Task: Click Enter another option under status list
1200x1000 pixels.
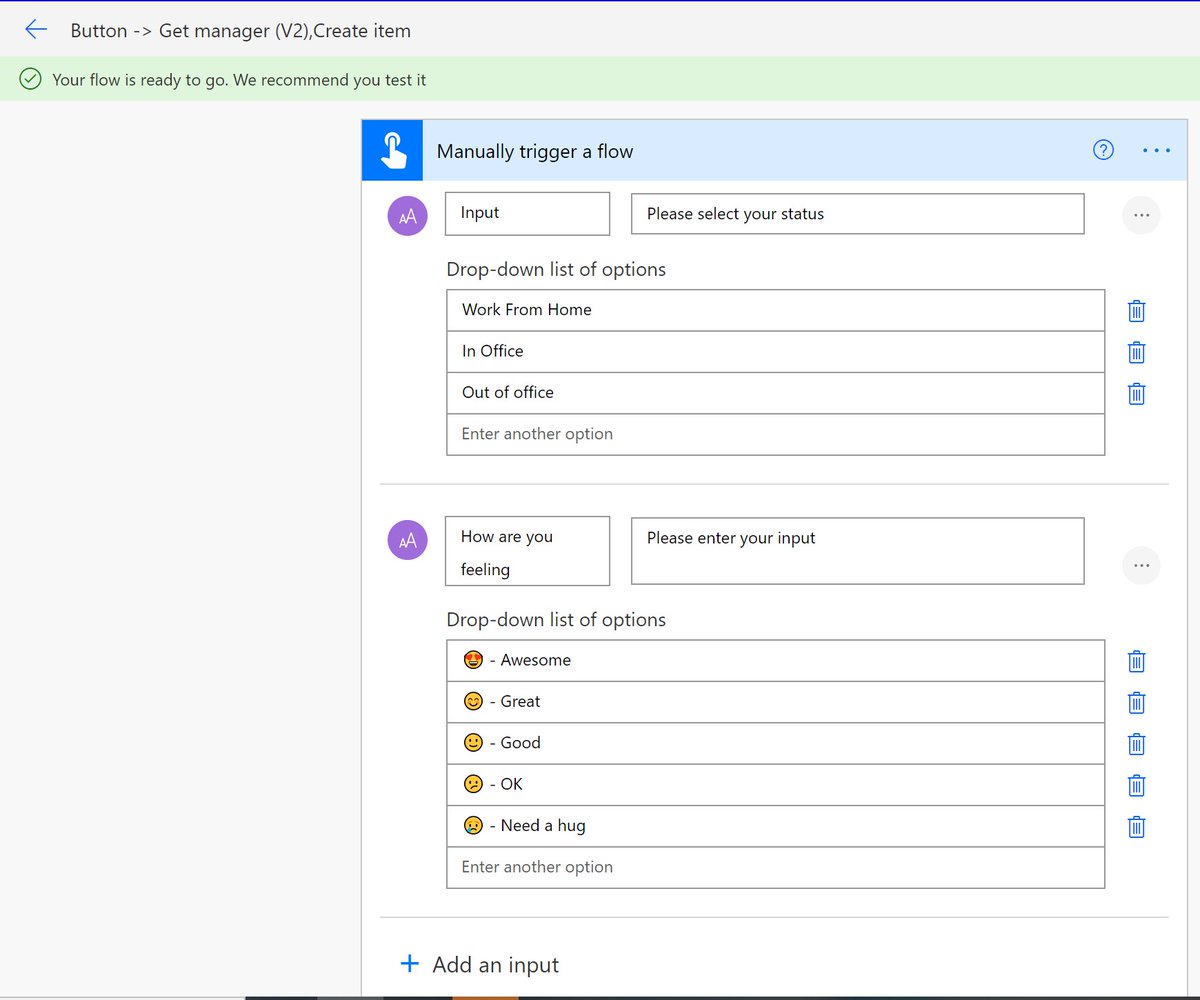Action: (x=776, y=434)
